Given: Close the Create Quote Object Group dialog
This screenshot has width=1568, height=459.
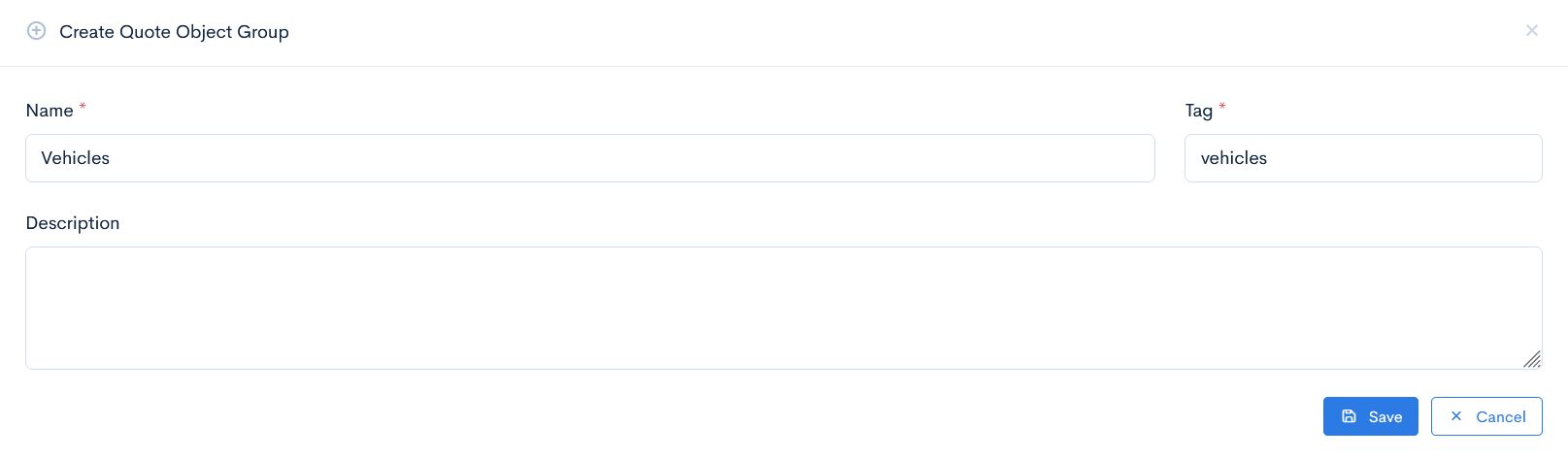Looking at the screenshot, I should pos(1531,31).
